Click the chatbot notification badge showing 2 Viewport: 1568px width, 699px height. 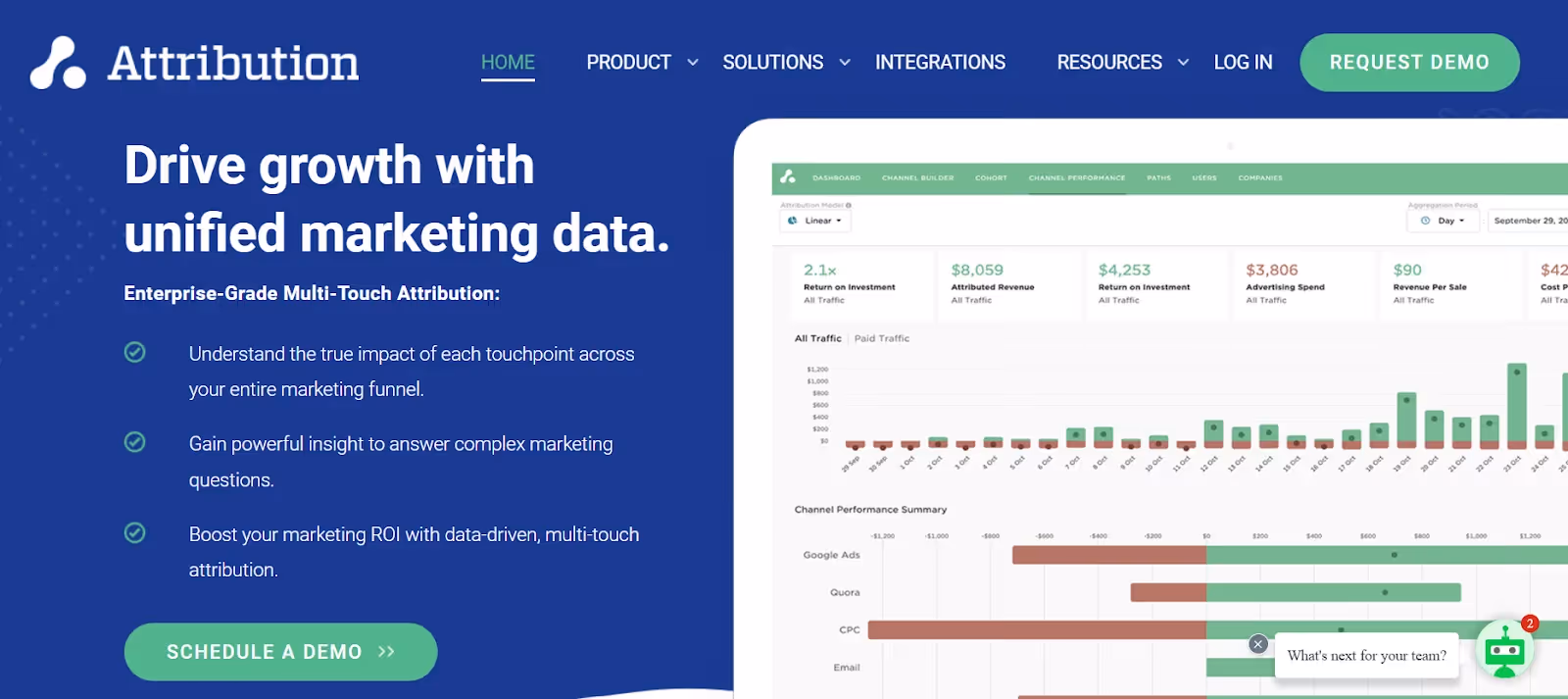point(1530,624)
